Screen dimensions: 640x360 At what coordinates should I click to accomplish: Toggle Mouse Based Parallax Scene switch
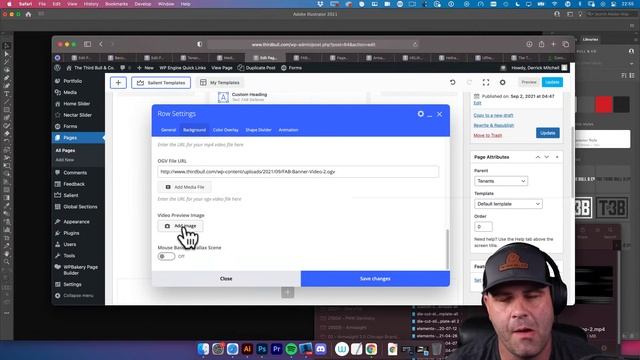click(166, 256)
